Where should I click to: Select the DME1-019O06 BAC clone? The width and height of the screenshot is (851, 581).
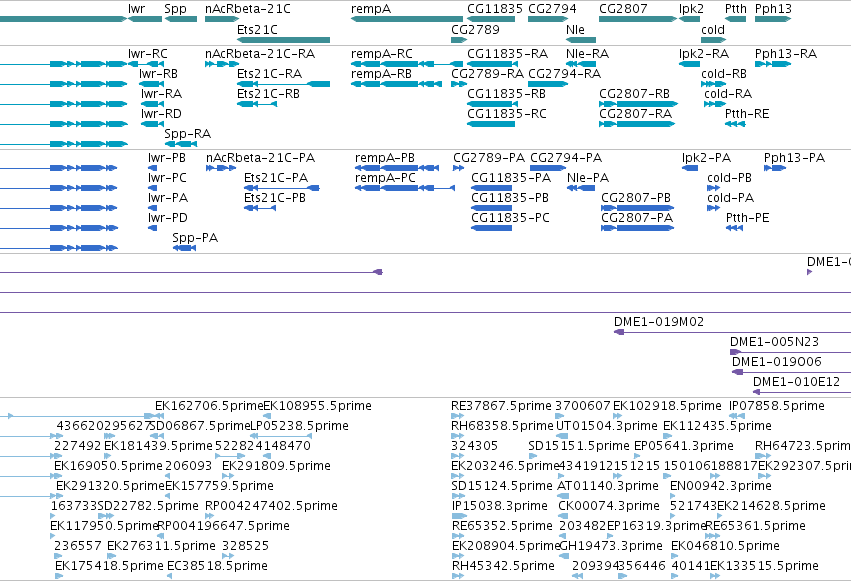coord(791,372)
